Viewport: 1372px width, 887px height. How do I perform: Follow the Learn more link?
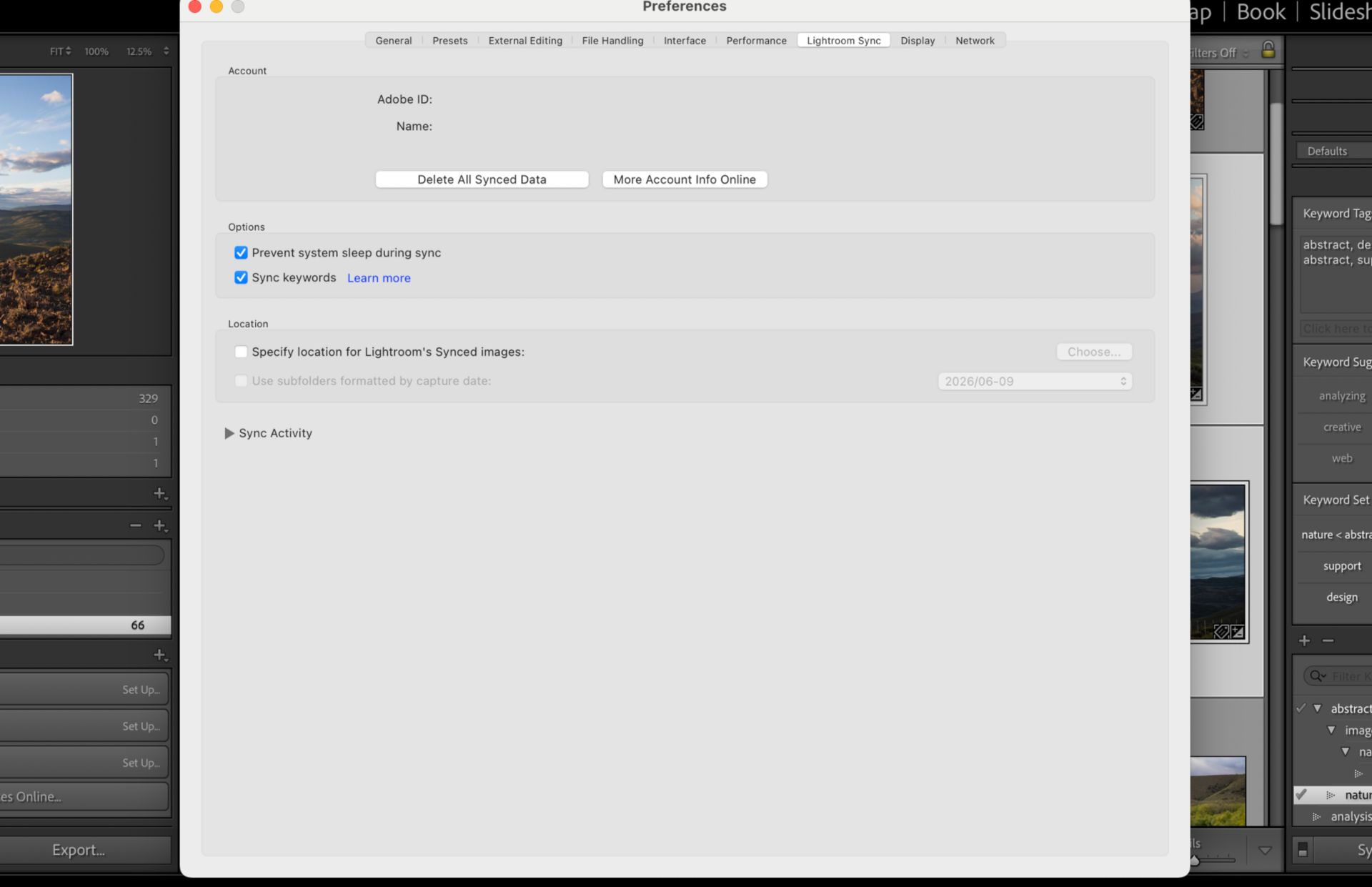[379, 278]
